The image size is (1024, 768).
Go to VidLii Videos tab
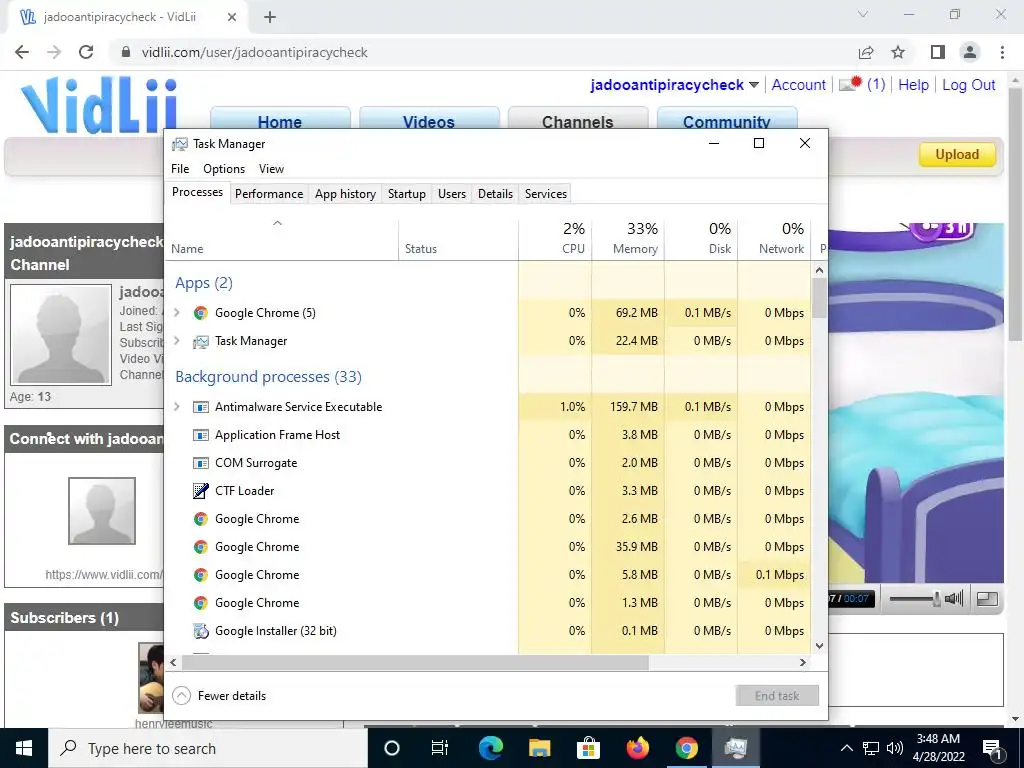click(429, 119)
